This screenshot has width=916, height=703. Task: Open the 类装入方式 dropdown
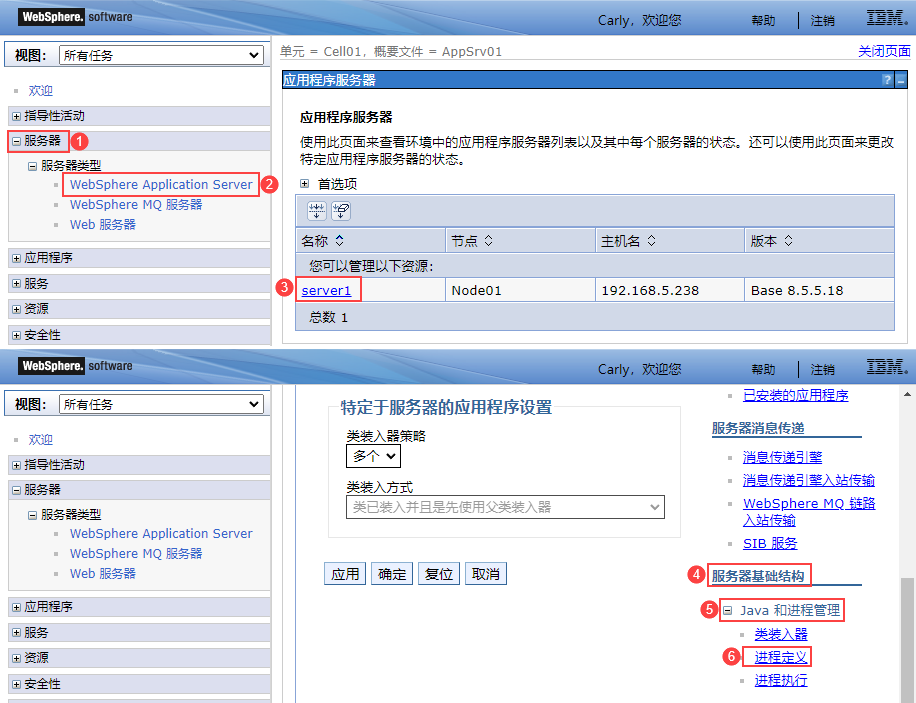point(505,507)
